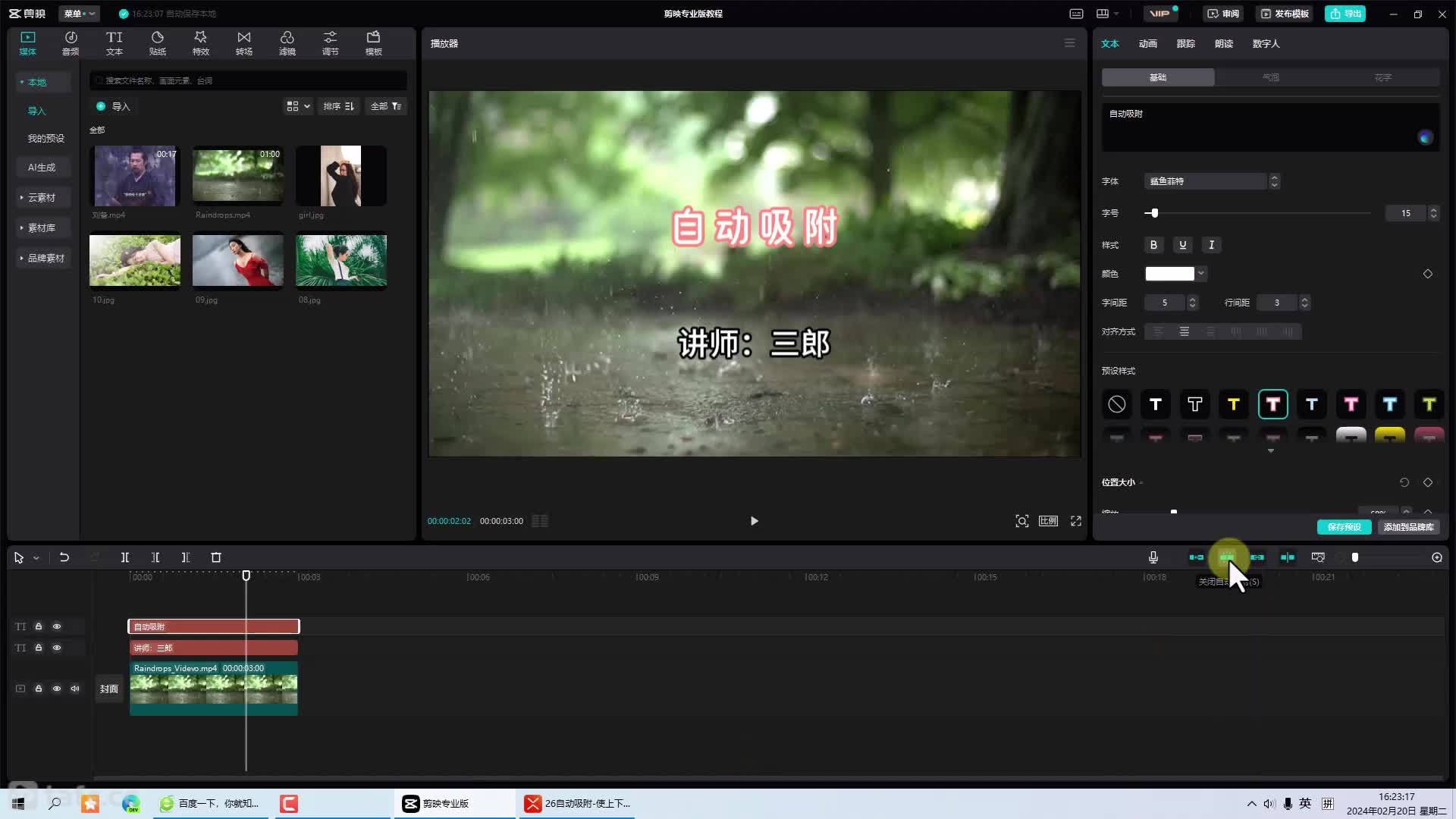
Task: Open the 菜单 dropdown in the title bar
Action: click(79, 14)
